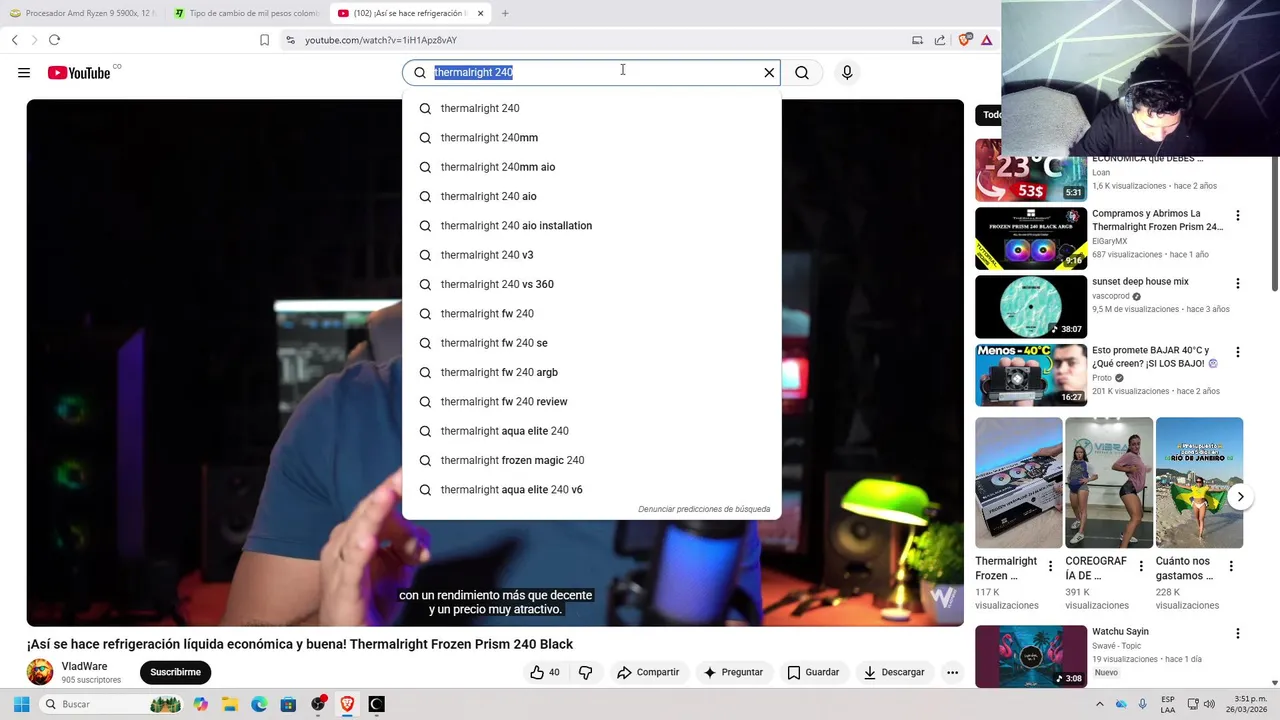Open options for 'Cuánto nos gastamos' short
This screenshot has width=1280, height=720.
coord(1231,566)
